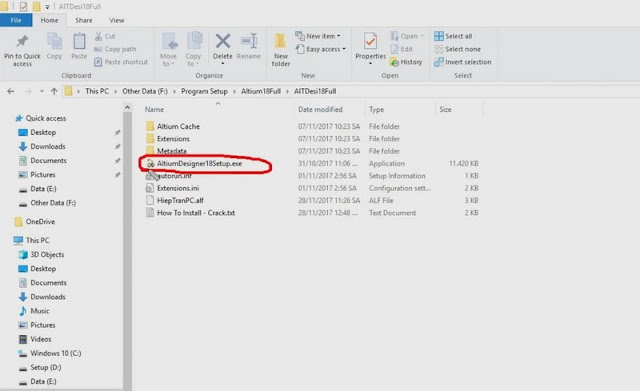Open Desktop pinned under Quick access
This screenshot has height=391, width=640.
point(43,132)
